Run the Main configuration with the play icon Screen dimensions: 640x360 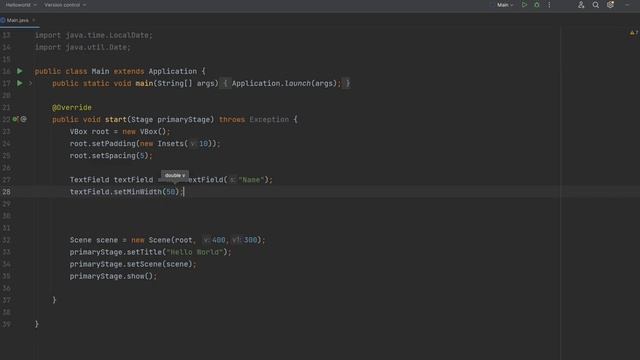point(524,5)
